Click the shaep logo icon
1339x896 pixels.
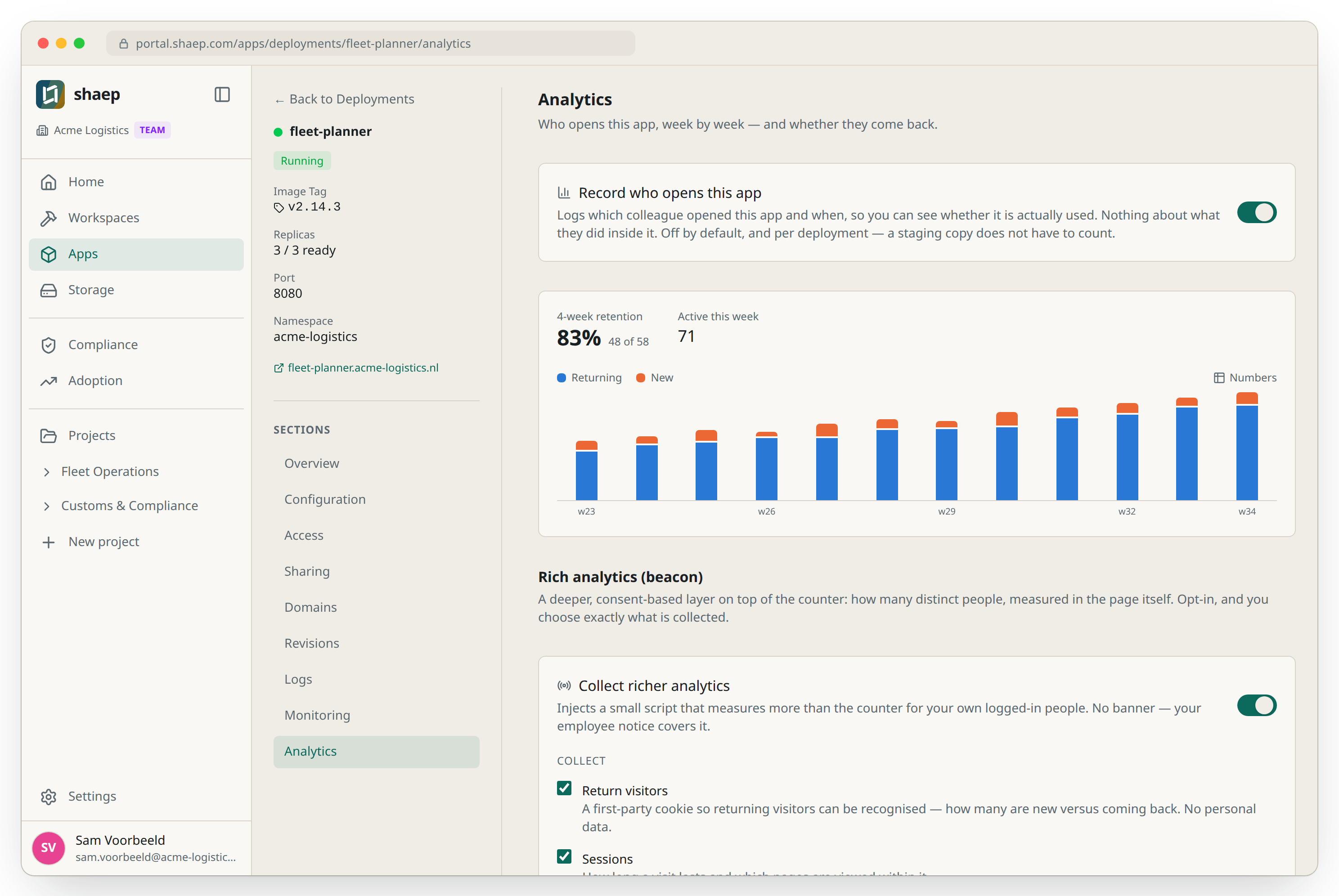[x=50, y=94]
